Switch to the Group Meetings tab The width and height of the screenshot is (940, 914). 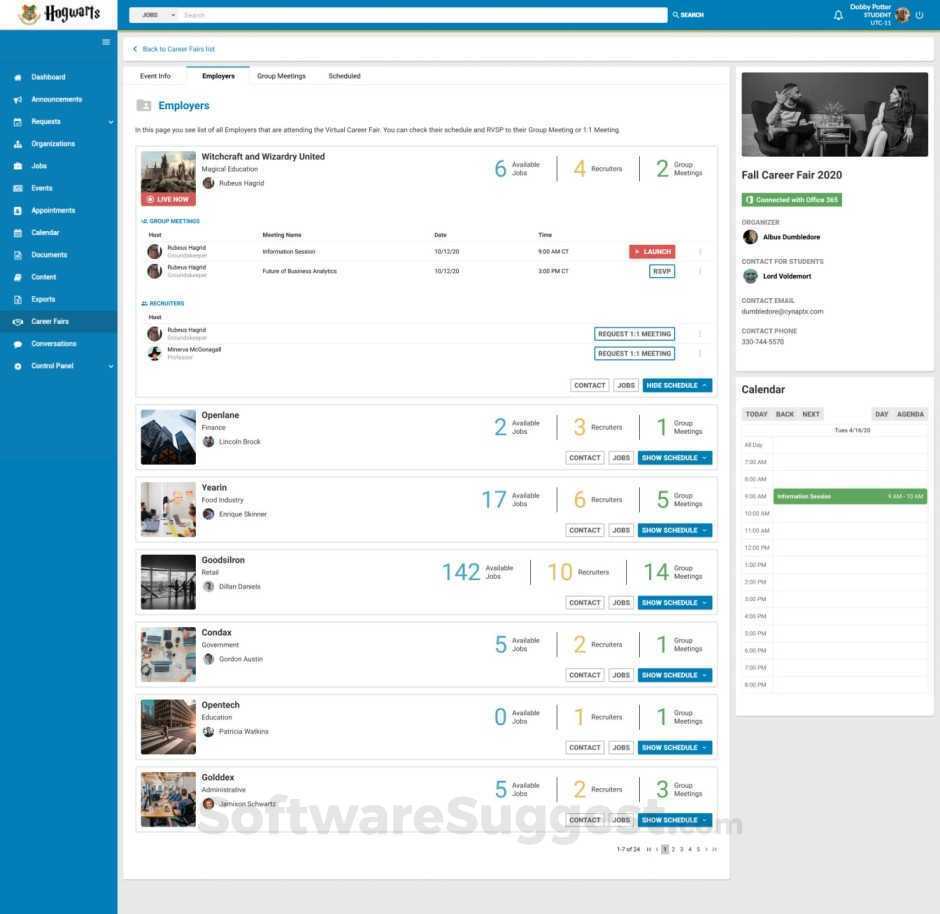coord(280,75)
